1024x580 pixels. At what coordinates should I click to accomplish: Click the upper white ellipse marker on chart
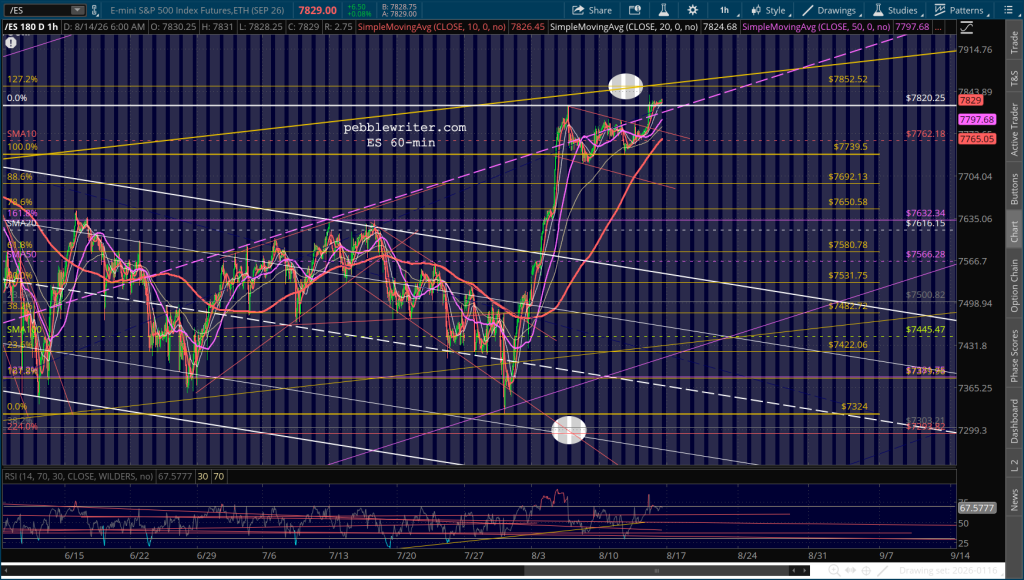626,86
